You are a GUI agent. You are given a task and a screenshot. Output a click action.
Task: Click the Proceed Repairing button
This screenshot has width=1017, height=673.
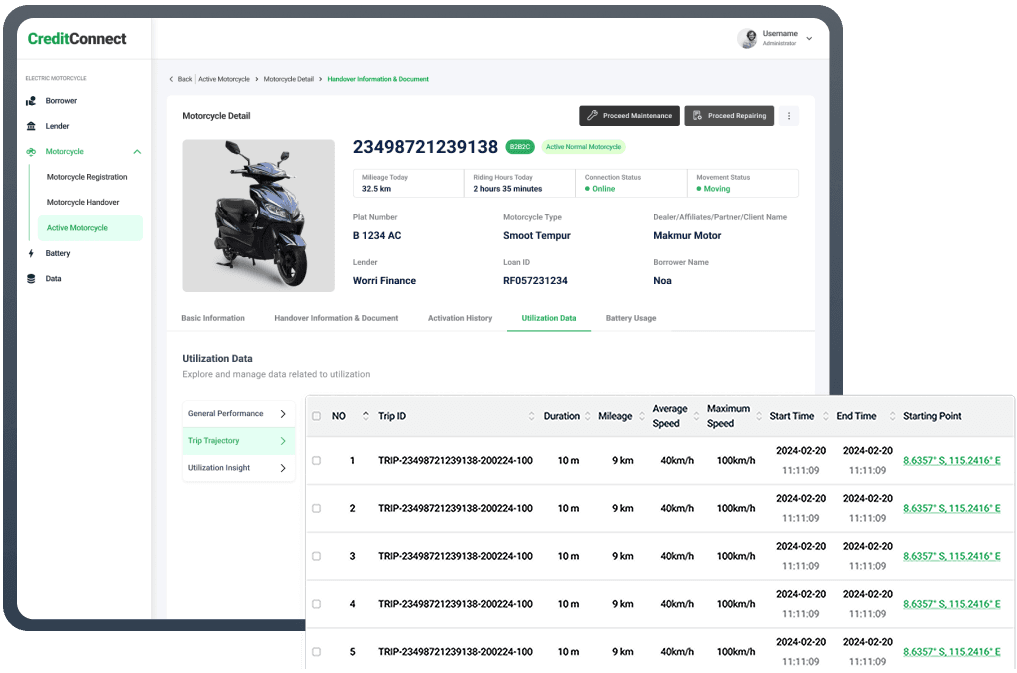click(x=729, y=116)
